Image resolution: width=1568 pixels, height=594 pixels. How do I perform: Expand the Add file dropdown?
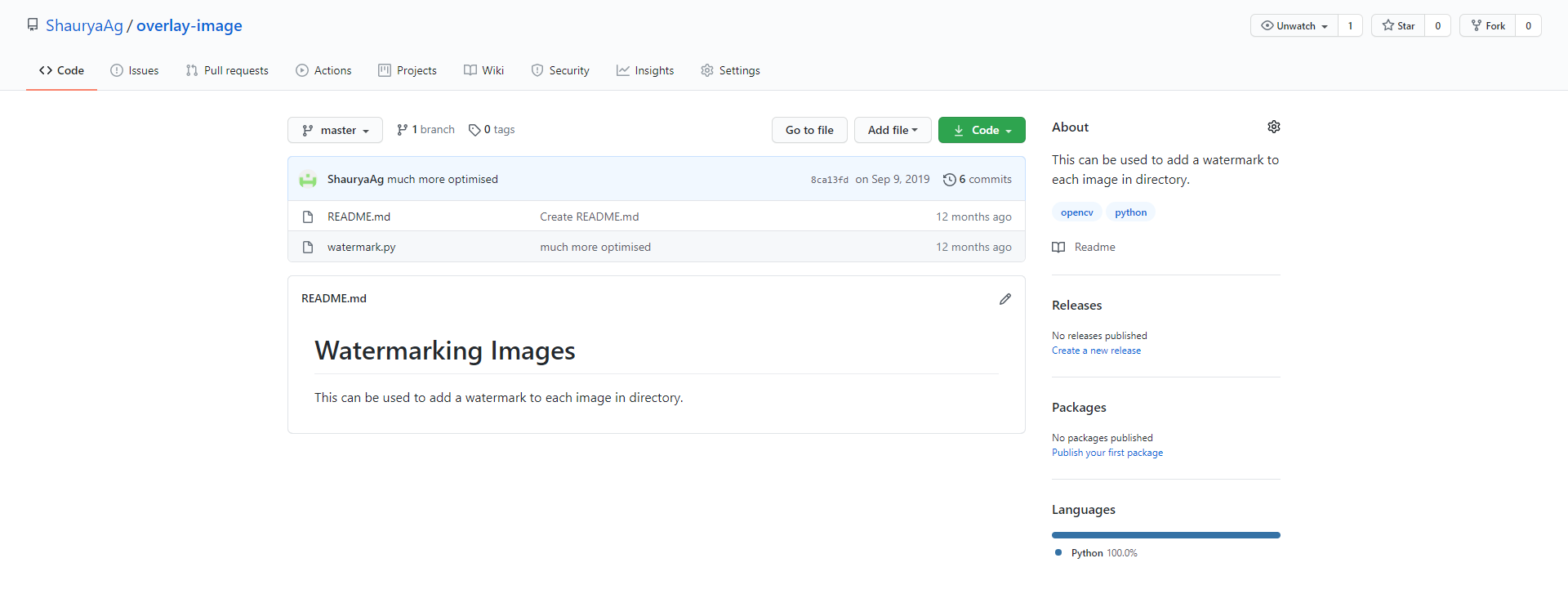893,130
